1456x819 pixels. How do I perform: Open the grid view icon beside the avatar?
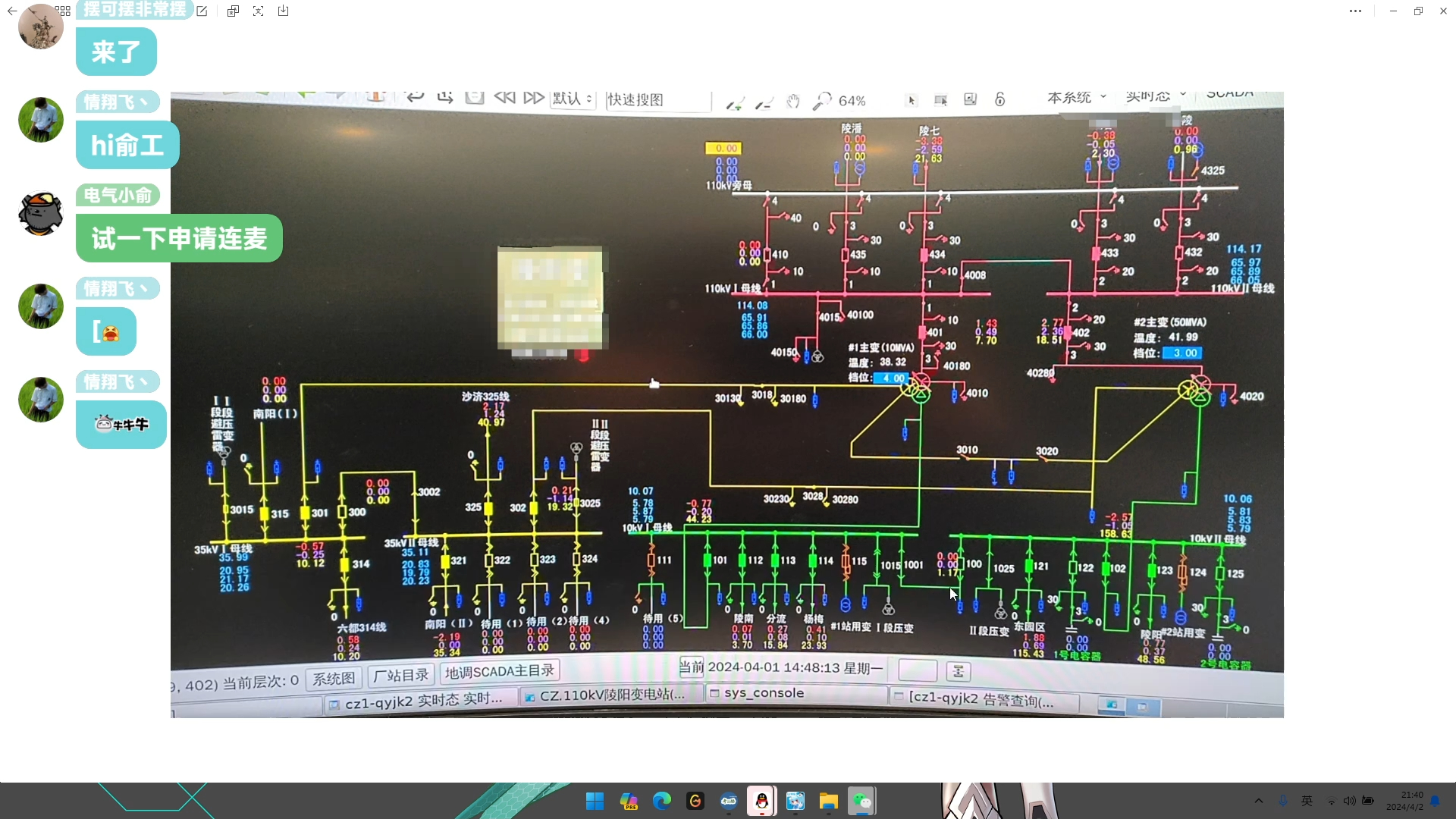pos(63,11)
